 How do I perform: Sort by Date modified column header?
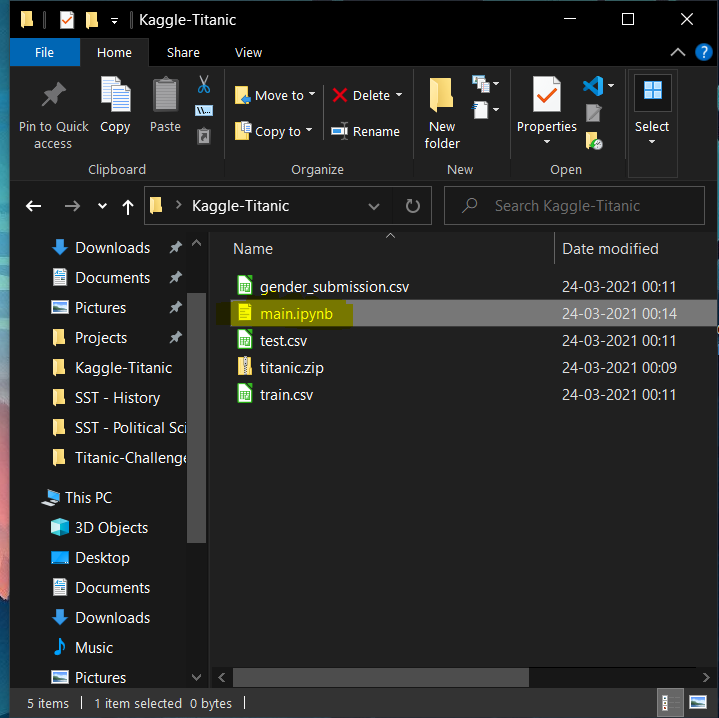(x=610, y=249)
